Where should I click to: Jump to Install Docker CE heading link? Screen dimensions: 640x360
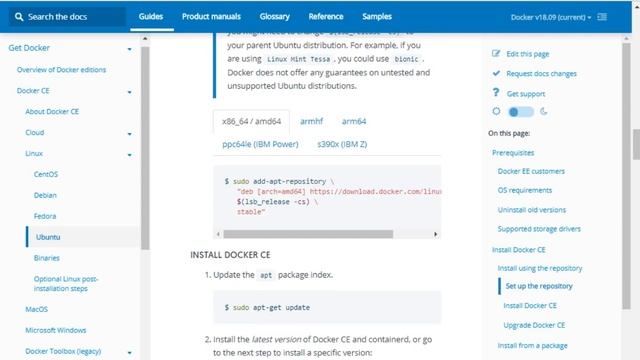point(518,250)
